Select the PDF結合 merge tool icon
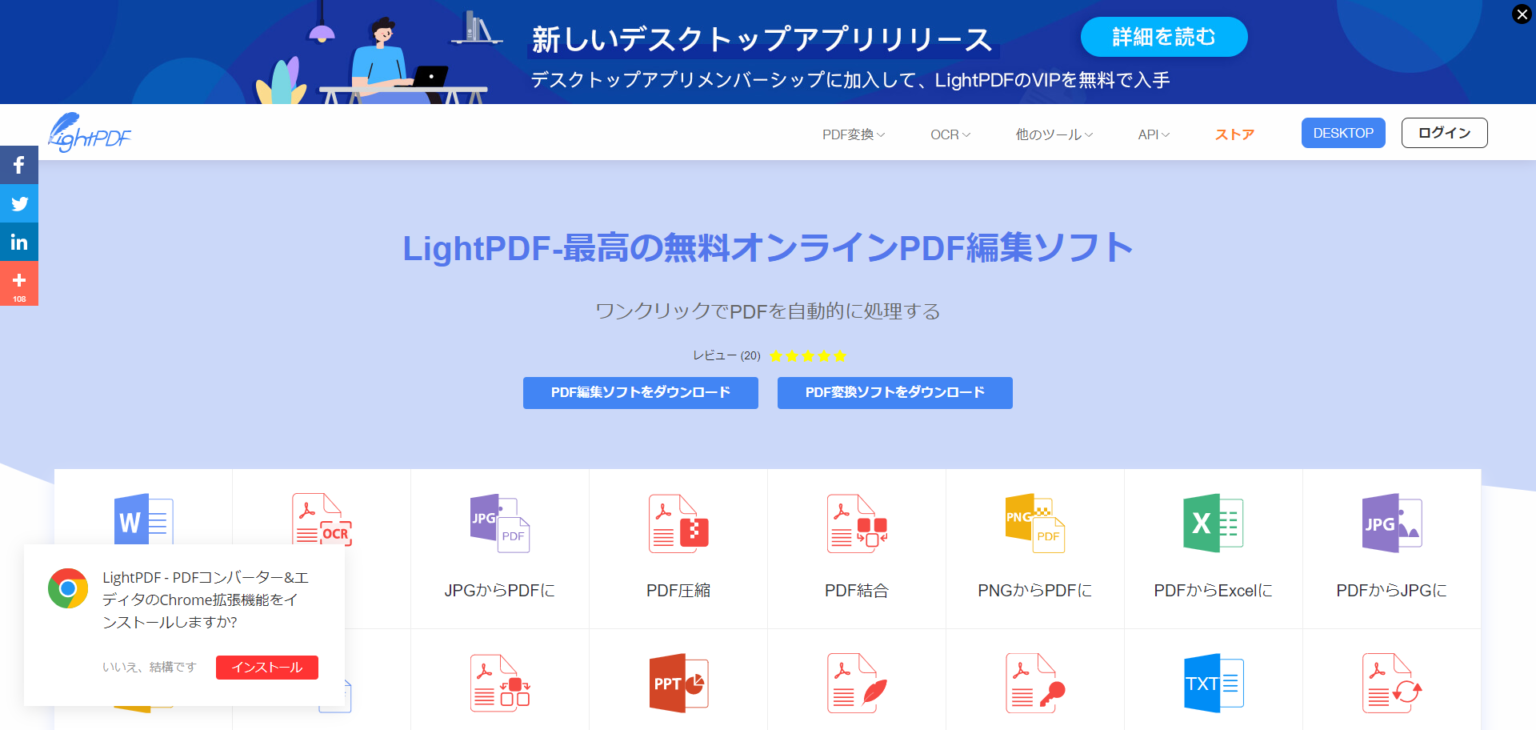The height and width of the screenshot is (730, 1536). (x=856, y=524)
